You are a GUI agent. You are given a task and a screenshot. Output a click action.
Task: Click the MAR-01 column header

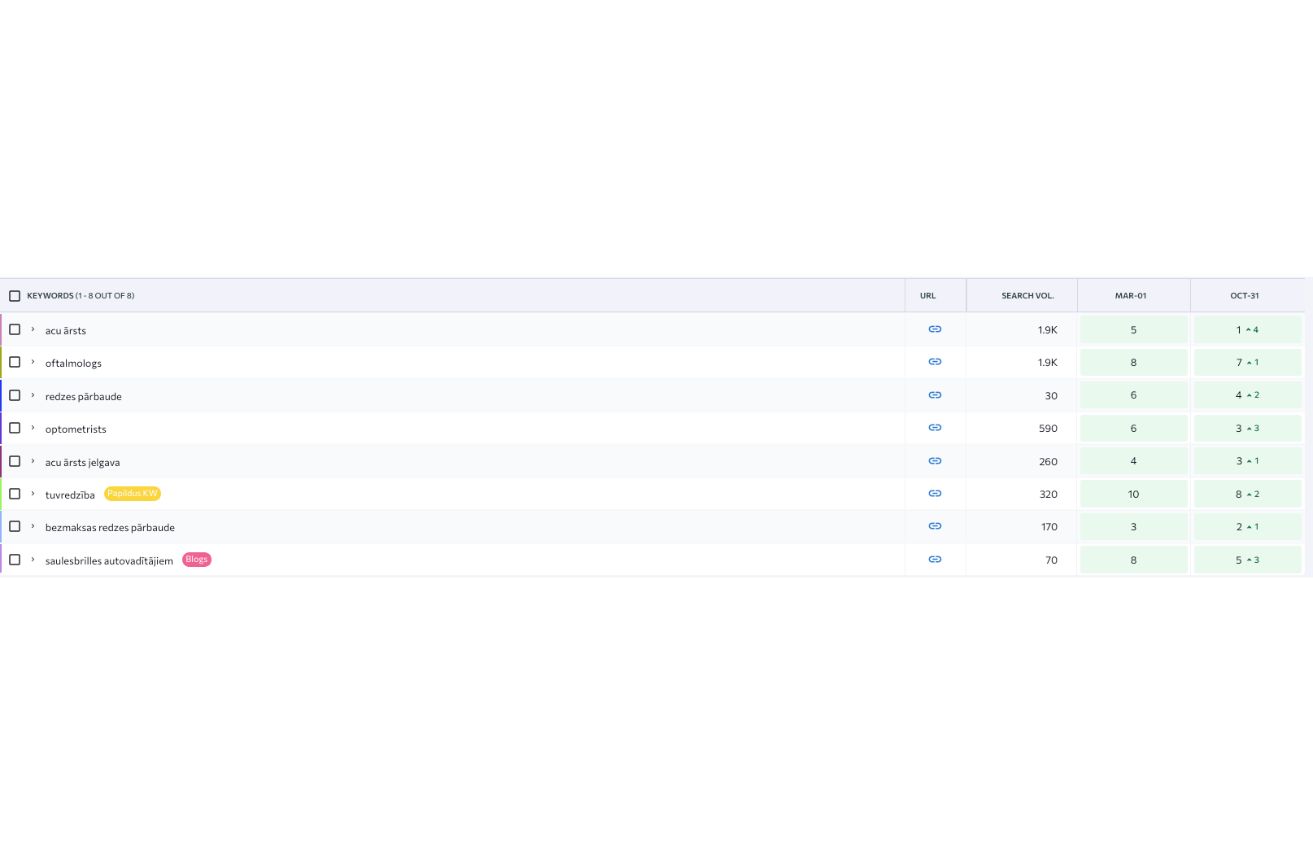tap(1130, 296)
